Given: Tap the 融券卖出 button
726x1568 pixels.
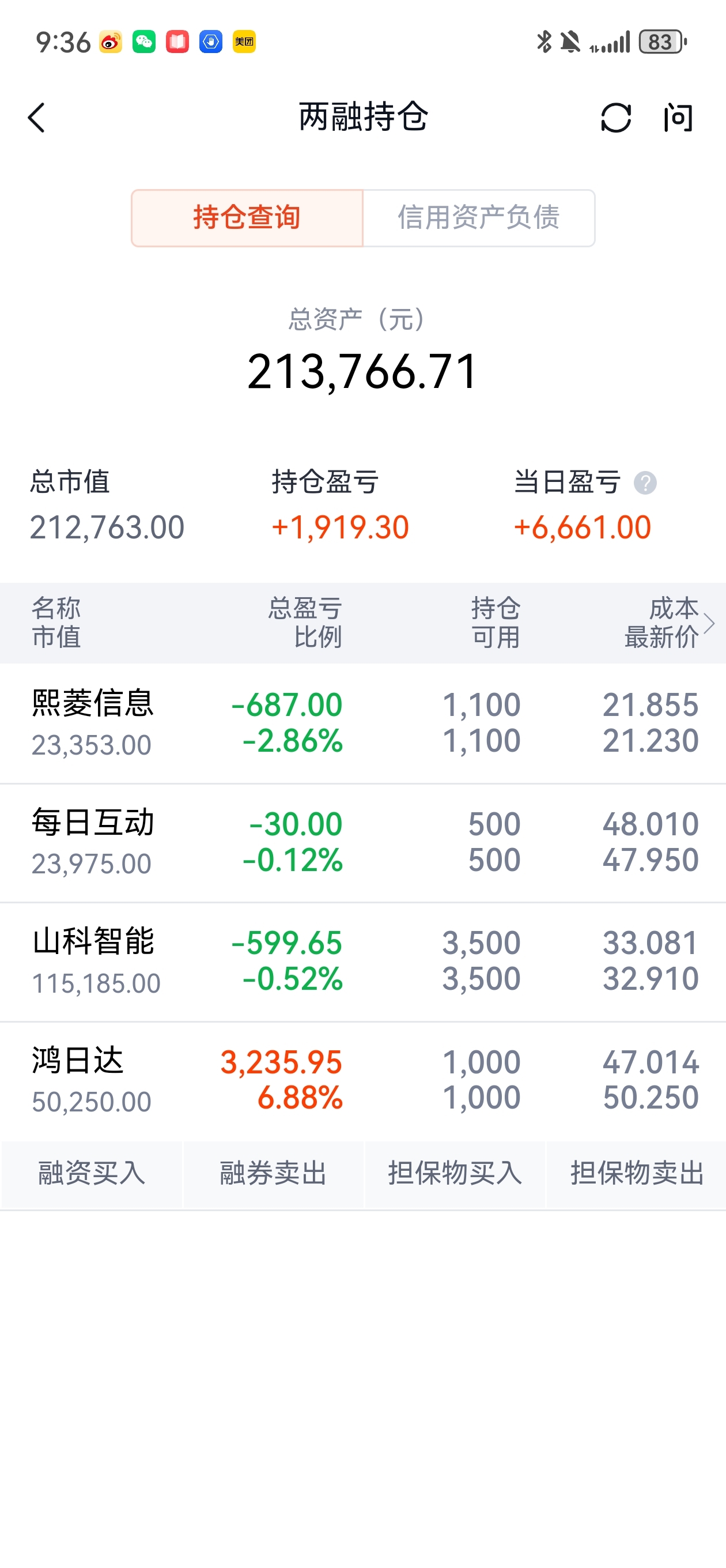Looking at the screenshot, I should pos(273,1173).
